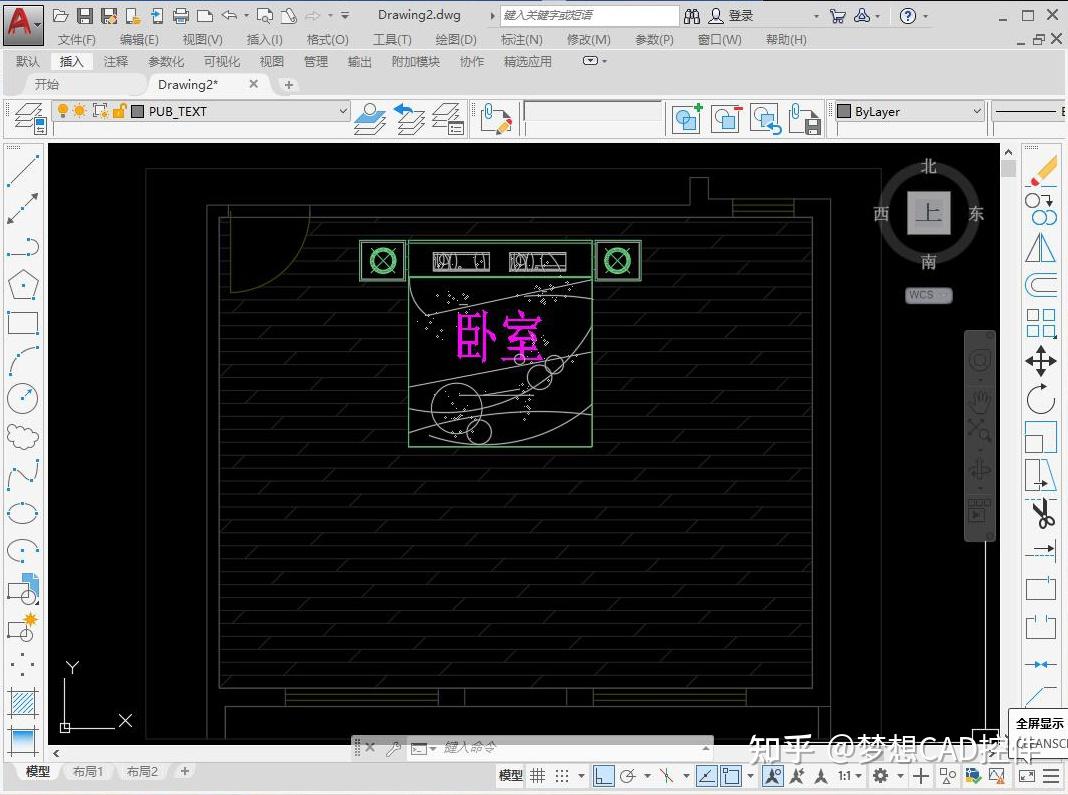Open the 绘图(D) menu
The width and height of the screenshot is (1068, 795).
456,40
